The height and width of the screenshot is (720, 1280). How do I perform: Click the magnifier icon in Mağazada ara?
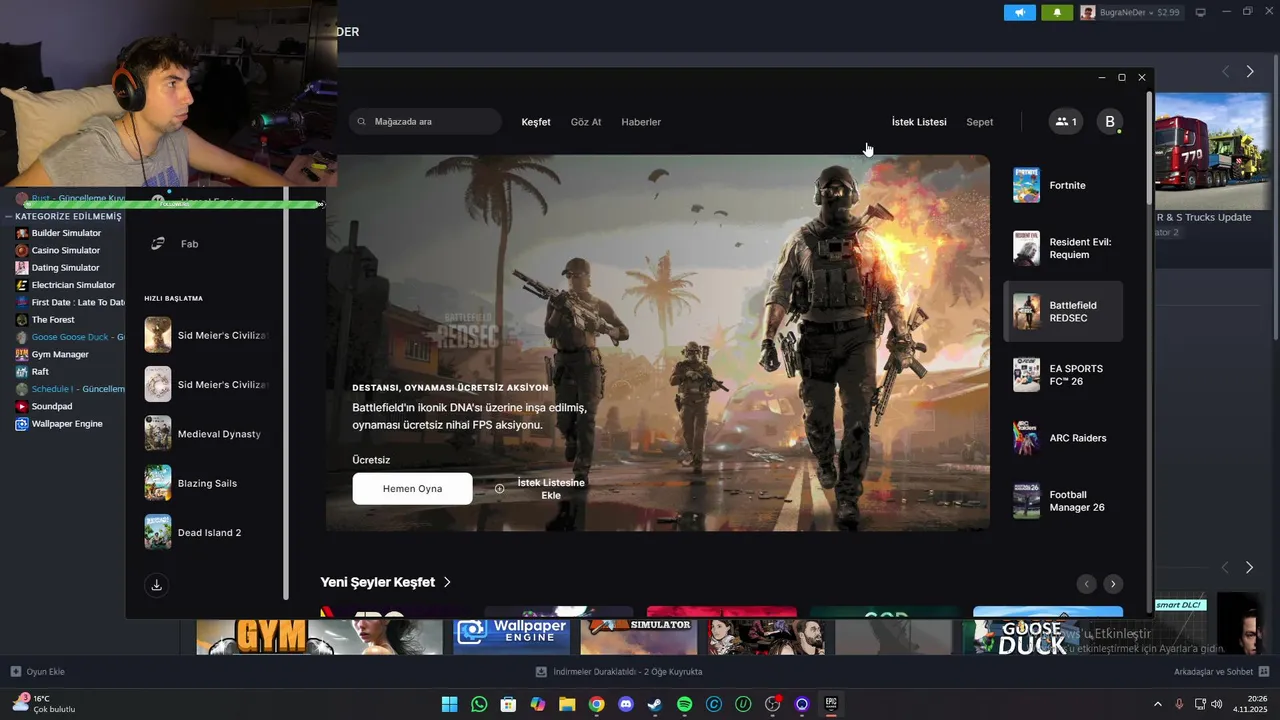click(x=363, y=122)
